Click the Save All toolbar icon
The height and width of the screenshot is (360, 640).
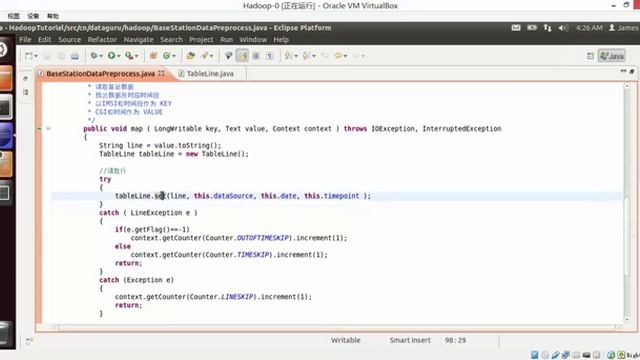pyautogui.click(x=61, y=56)
